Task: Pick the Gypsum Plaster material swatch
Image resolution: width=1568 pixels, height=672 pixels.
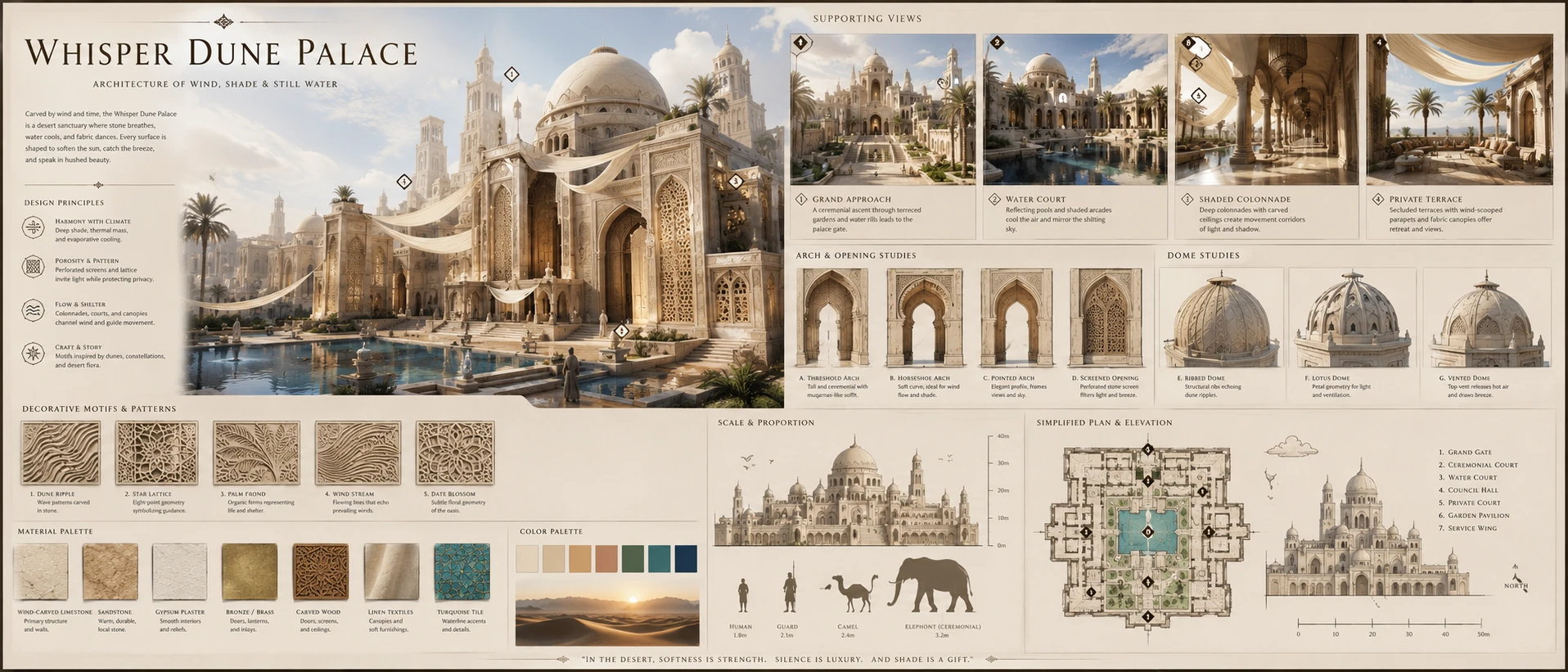Action: tap(180, 572)
